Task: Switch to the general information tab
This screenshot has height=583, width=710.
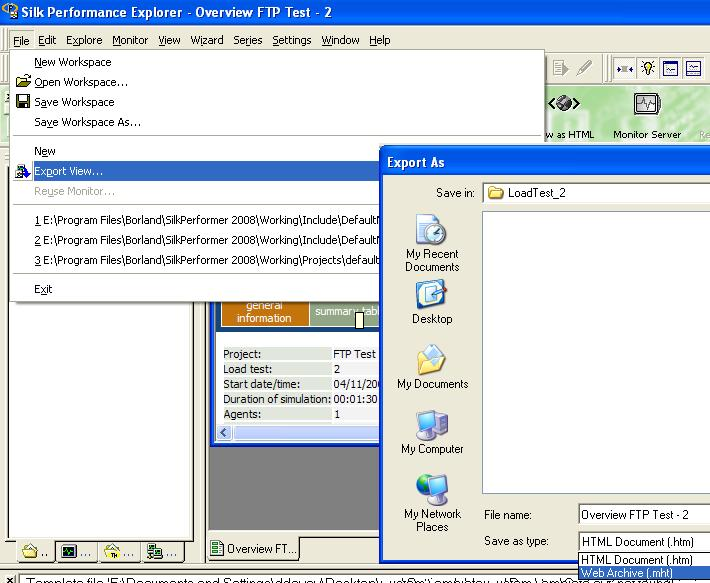Action: click(x=264, y=313)
